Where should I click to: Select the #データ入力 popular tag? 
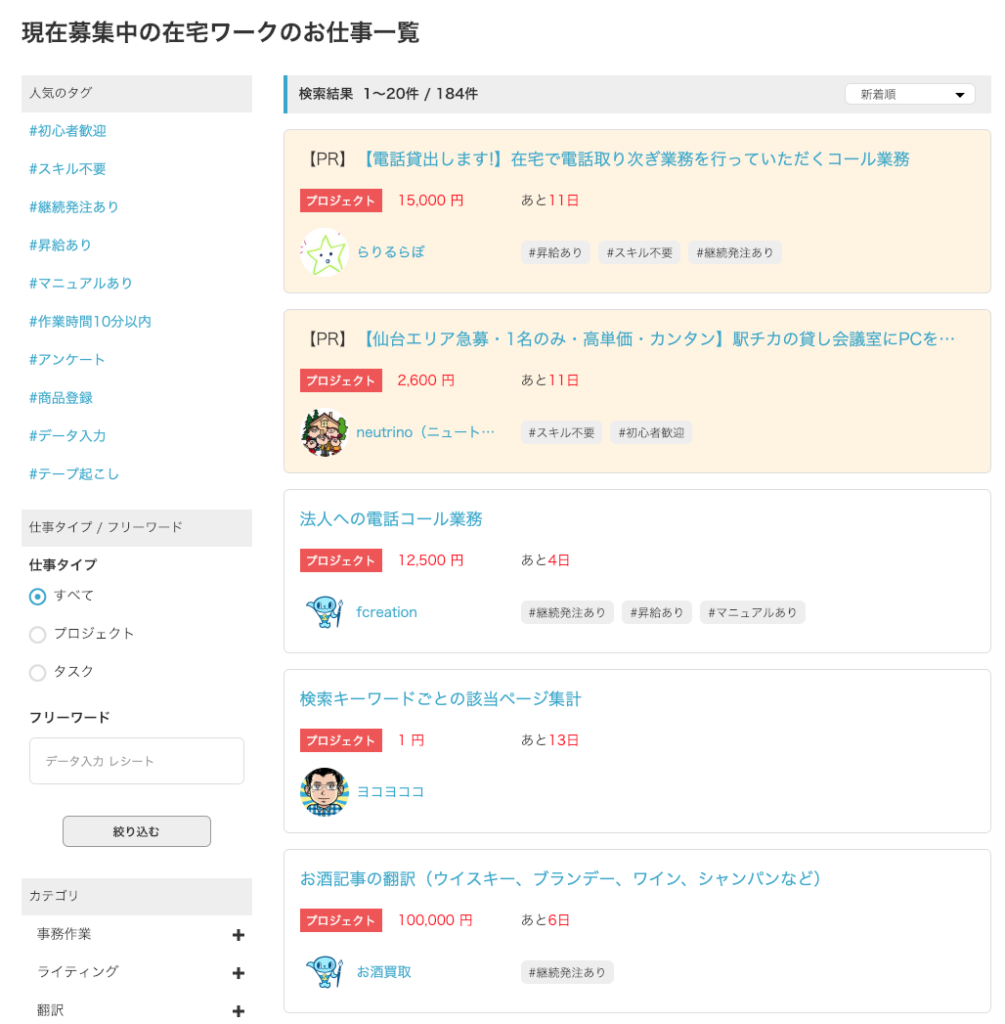(68, 435)
